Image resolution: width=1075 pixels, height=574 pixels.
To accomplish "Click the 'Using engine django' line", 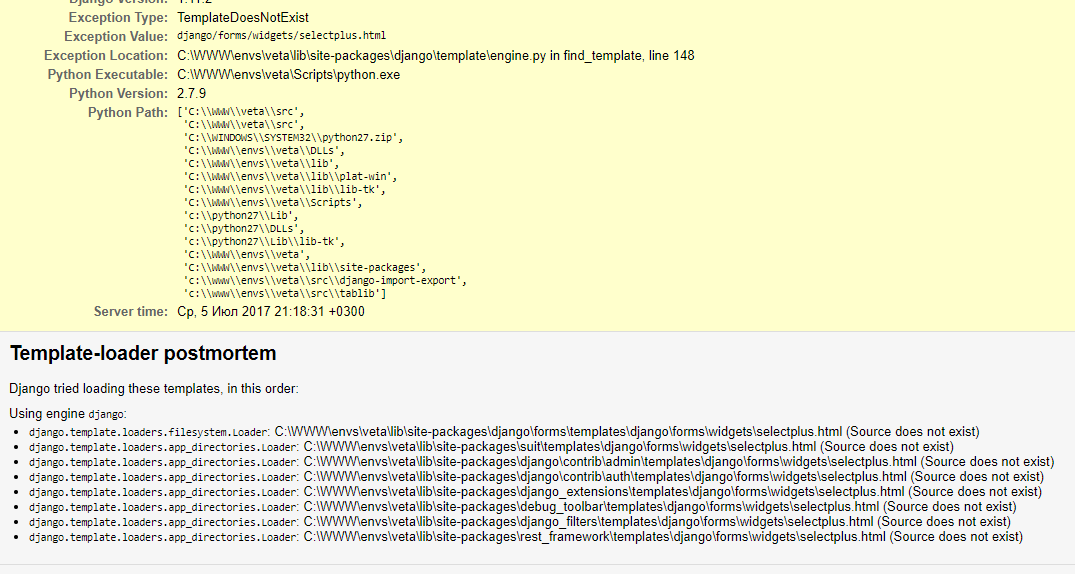I will [x=68, y=414].
